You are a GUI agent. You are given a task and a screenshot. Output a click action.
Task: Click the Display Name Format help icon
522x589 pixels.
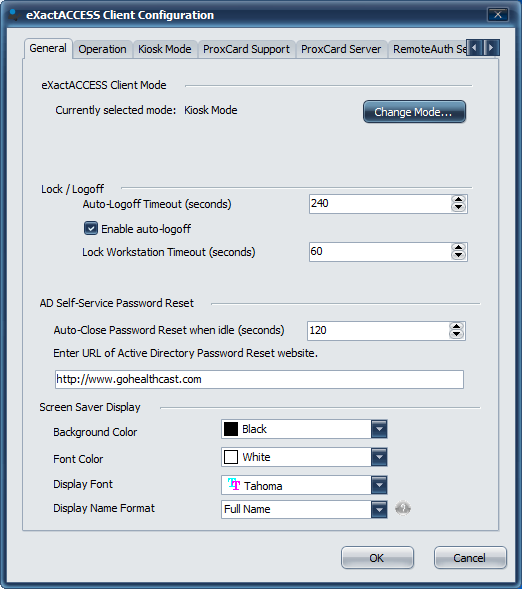403,509
